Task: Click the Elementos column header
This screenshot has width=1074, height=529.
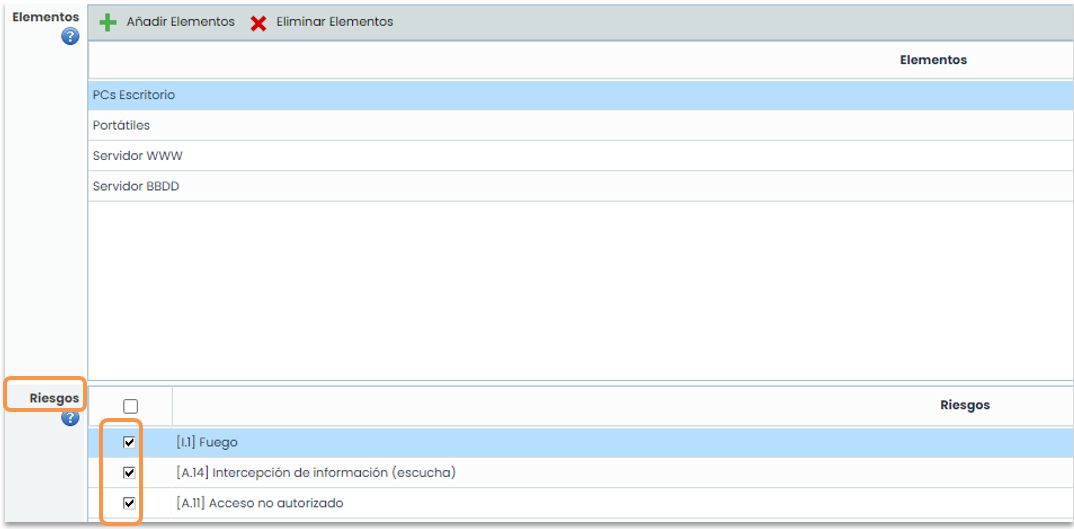Action: 932,60
